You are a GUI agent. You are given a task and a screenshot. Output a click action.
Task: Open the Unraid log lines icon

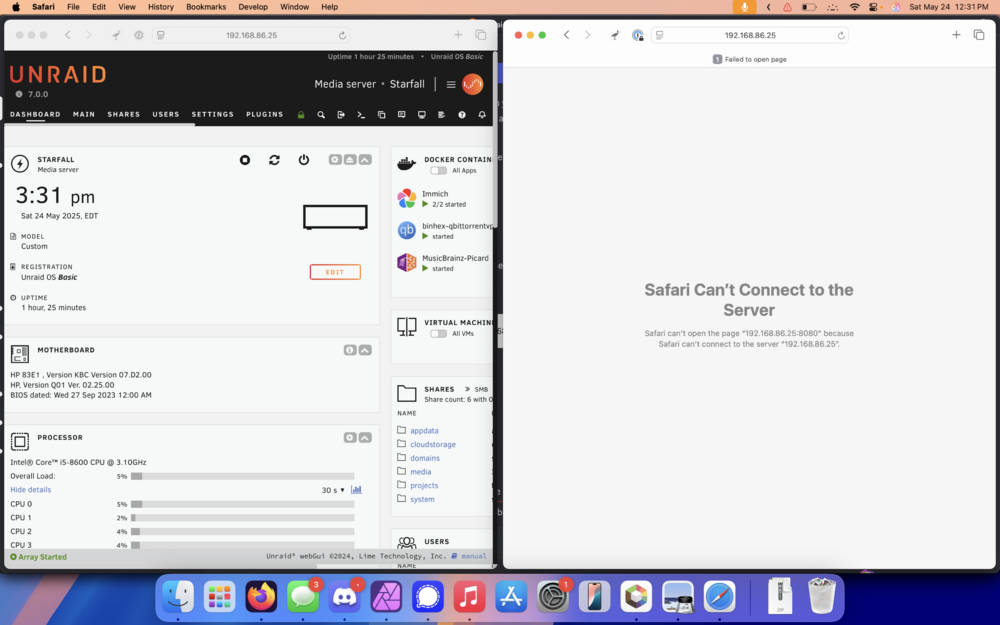tap(441, 115)
